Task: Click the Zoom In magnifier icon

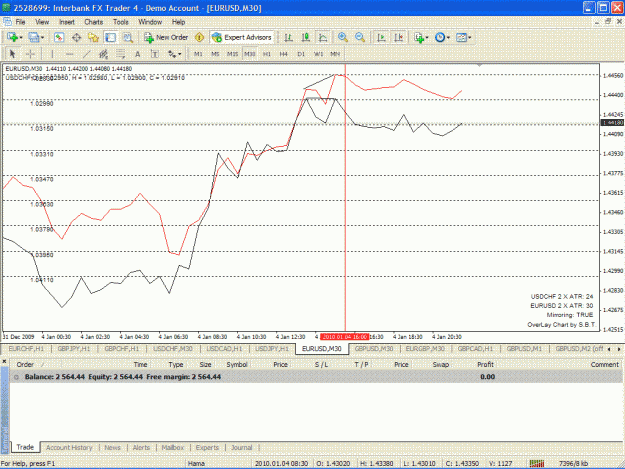Action: coord(343,37)
